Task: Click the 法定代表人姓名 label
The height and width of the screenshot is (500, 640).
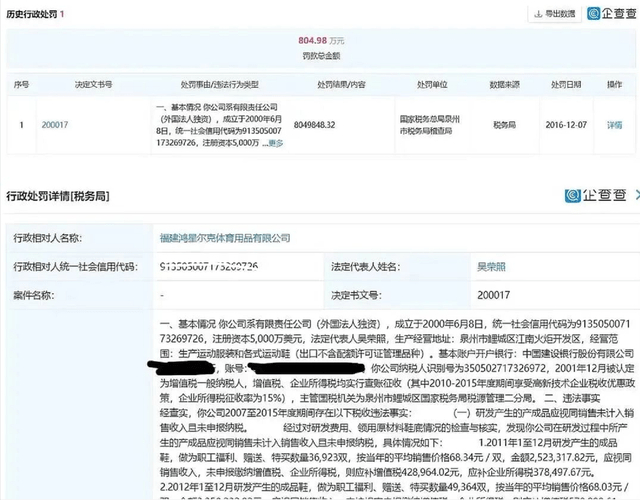Action: click(x=366, y=267)
